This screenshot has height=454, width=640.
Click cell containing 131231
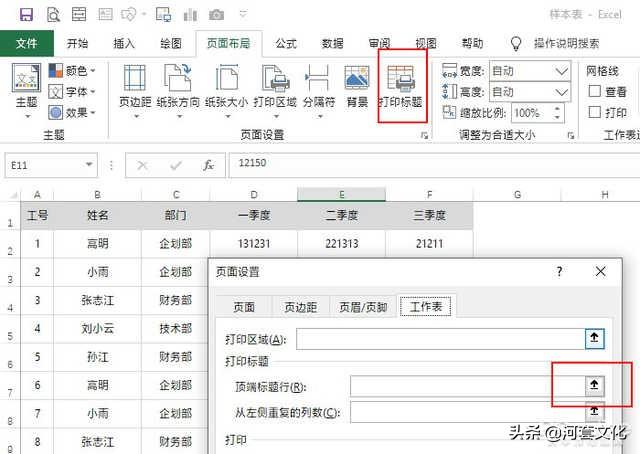point(254,244)
